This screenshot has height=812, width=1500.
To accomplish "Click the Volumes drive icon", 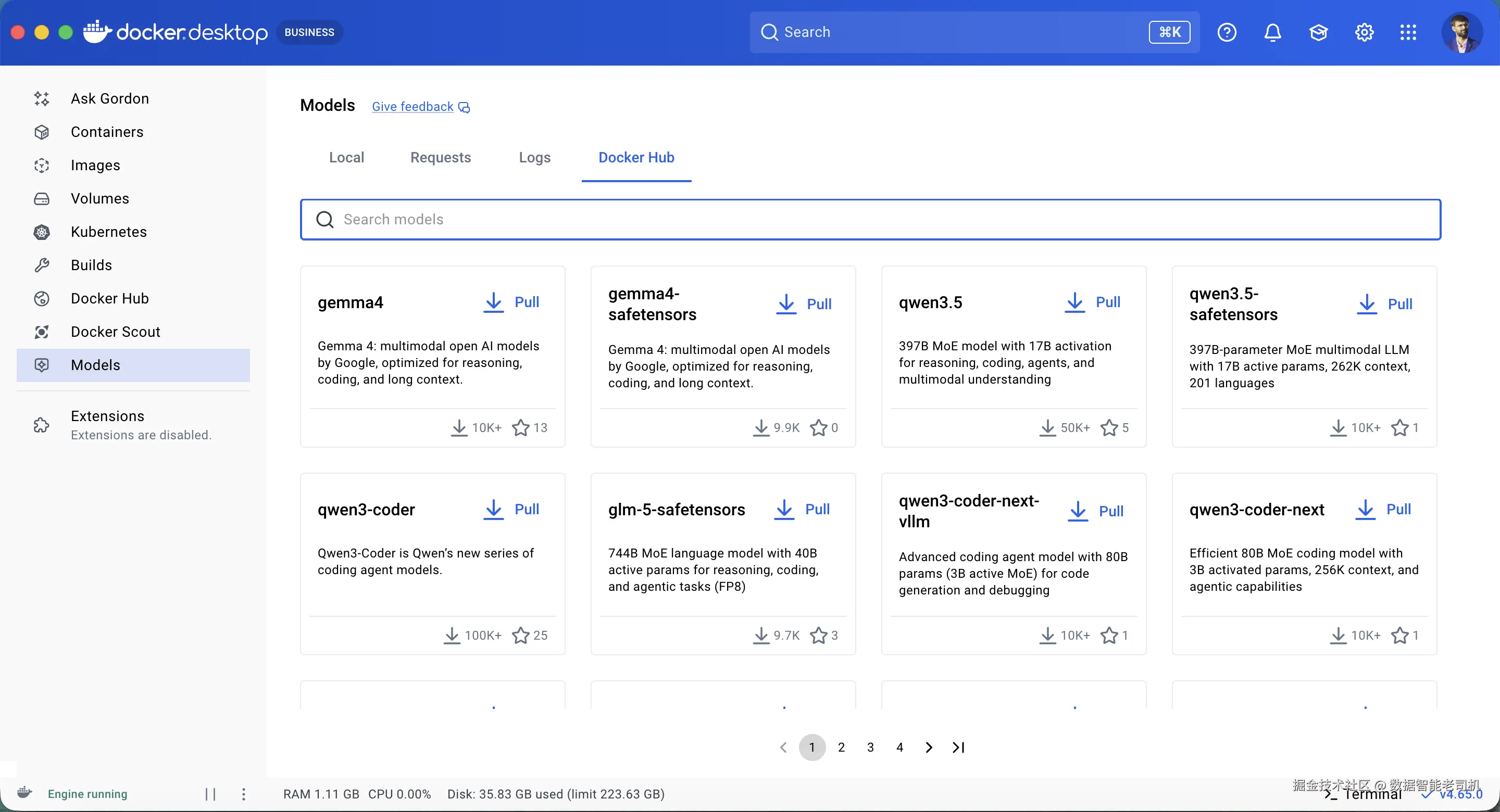I will pos(41,198).
